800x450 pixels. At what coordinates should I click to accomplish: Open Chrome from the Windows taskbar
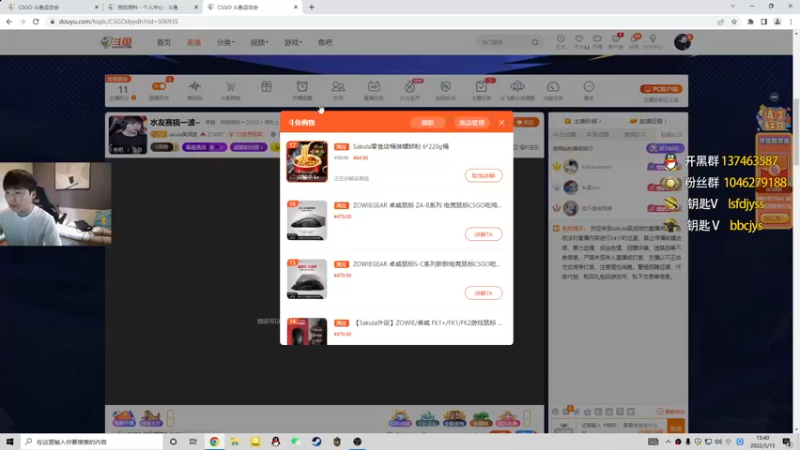214,441
